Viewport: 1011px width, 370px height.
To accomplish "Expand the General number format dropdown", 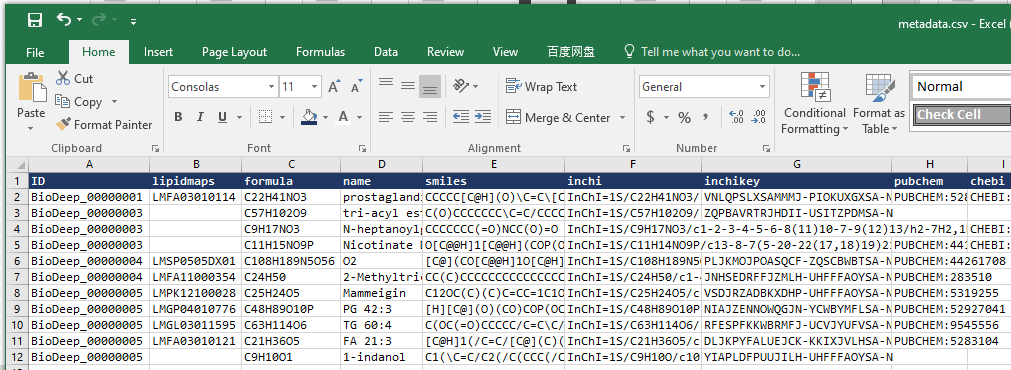I will click(763, 86).
